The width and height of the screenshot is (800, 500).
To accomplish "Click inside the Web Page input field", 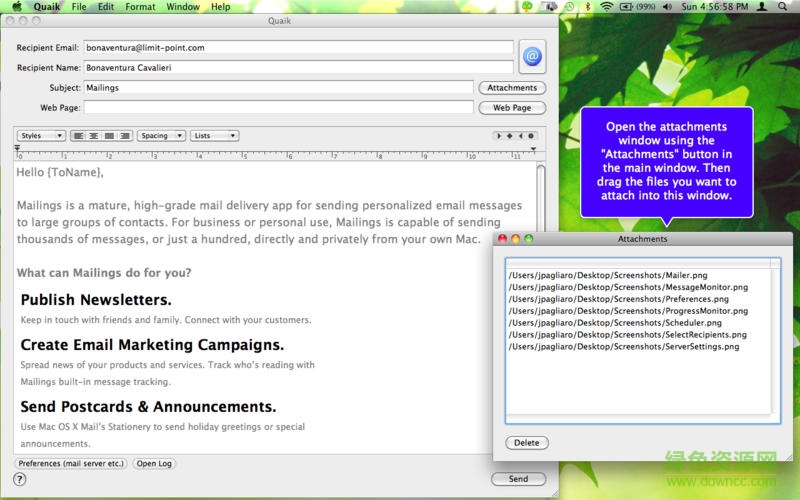I will click(x=278, y=107).
